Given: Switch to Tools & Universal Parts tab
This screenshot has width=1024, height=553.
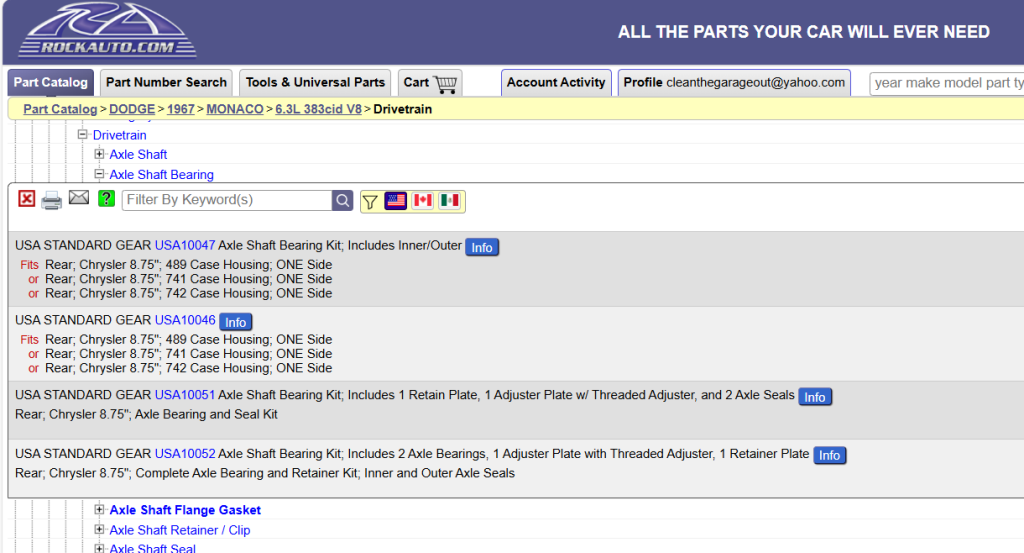Looking at the screenshot, I should tap(315, 83).
